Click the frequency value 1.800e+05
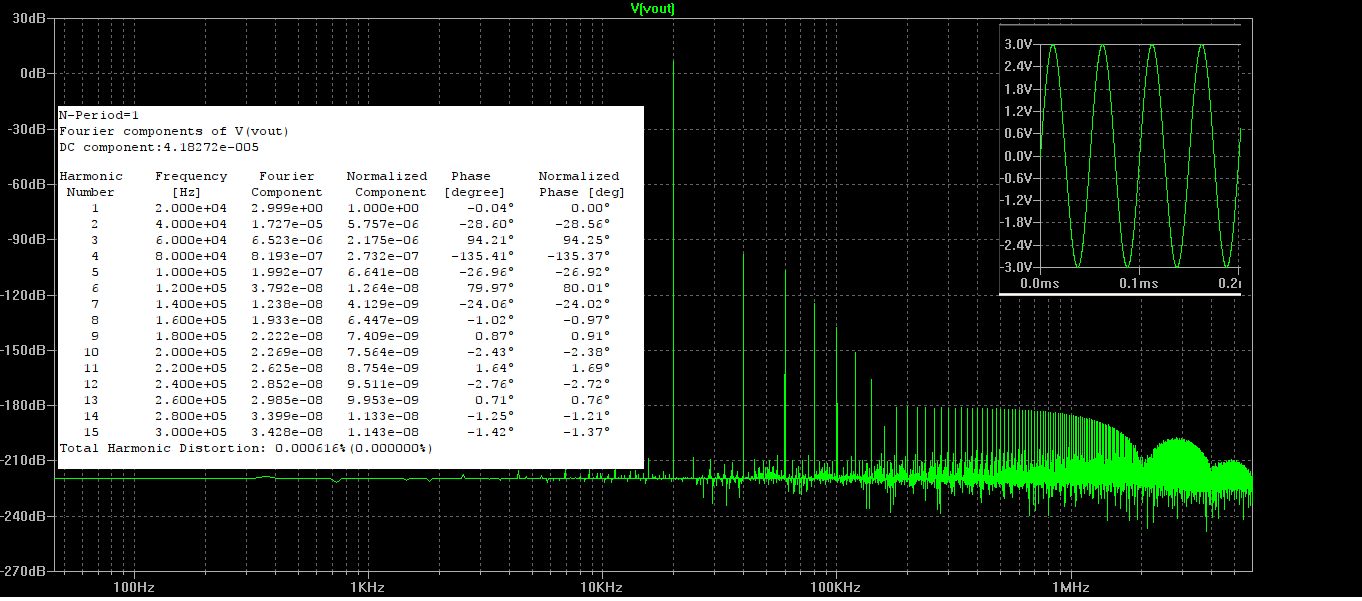Viewport: 1362px width, 601px height. coord(191,336)
